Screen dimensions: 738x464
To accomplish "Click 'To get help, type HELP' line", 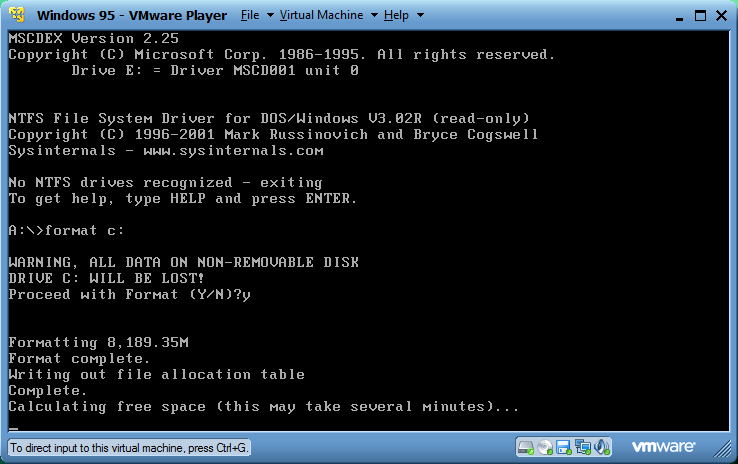I will tap(183, 199).
